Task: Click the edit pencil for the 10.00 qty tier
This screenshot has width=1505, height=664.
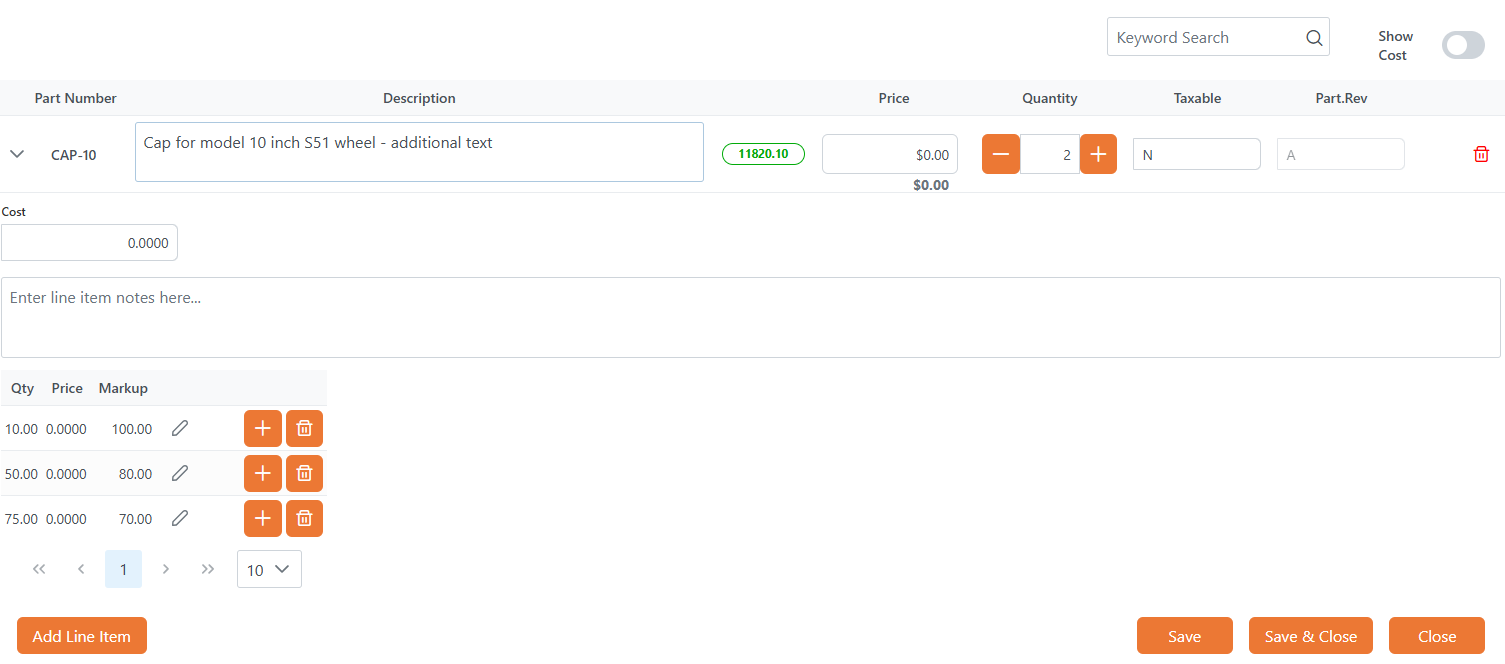Action: pos(179,428)
